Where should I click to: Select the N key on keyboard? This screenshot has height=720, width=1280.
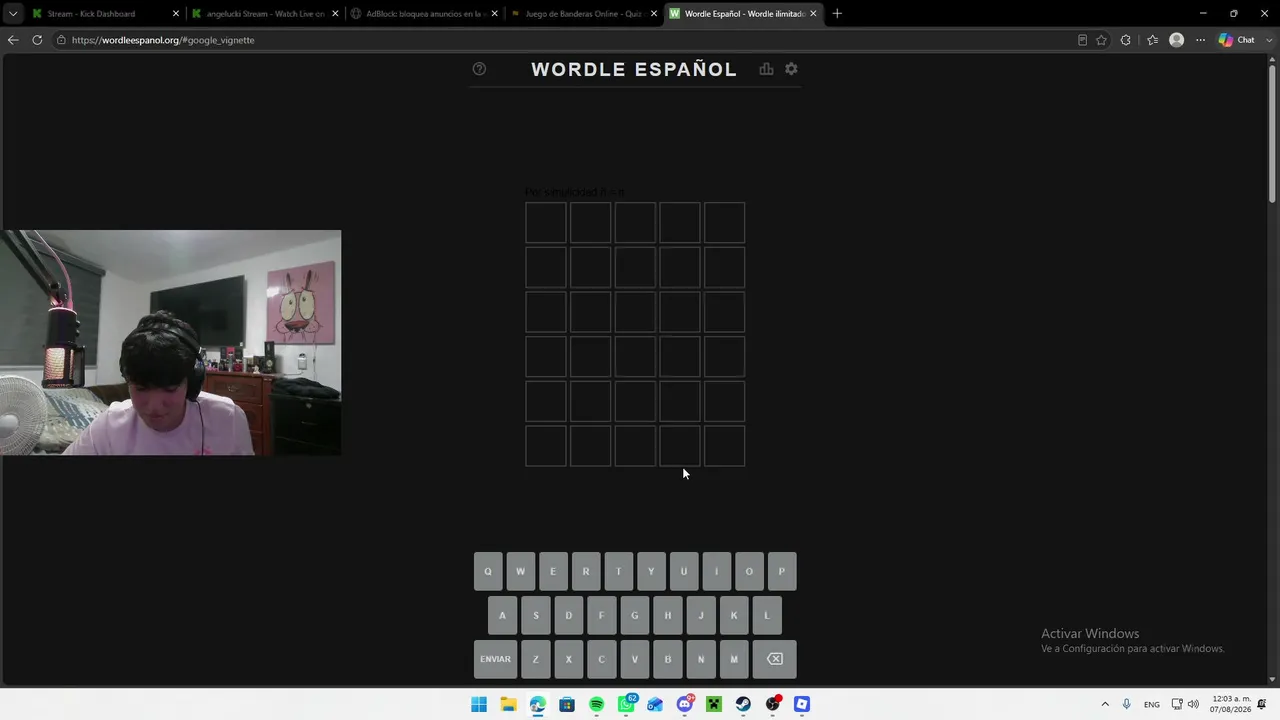[x=701, y=659]
